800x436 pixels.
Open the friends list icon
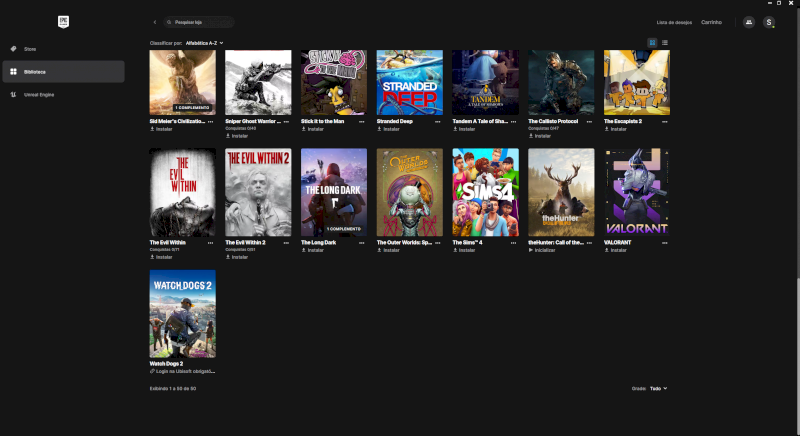coord(748,22)
